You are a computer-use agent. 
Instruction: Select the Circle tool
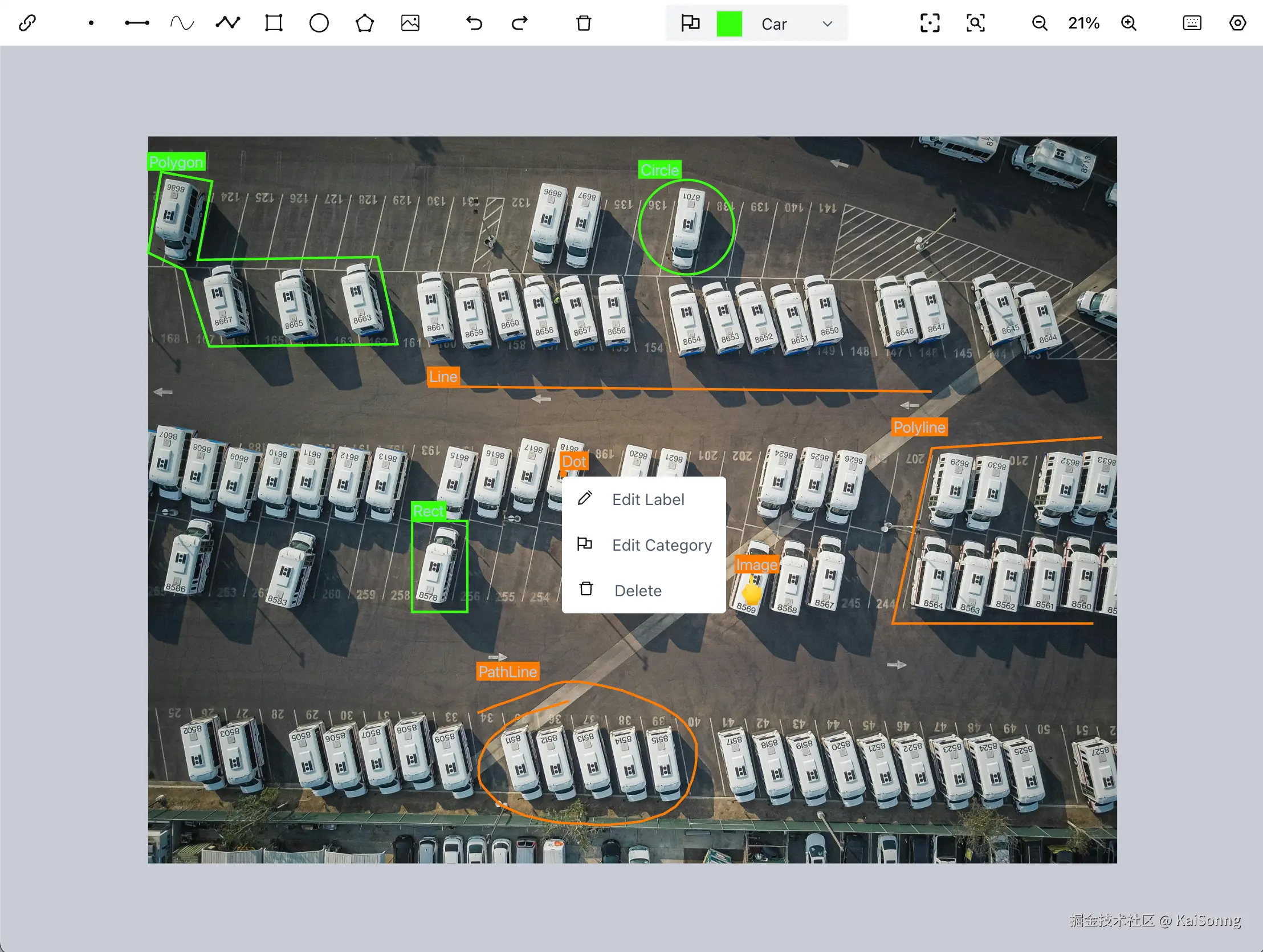tap(319, 23)
